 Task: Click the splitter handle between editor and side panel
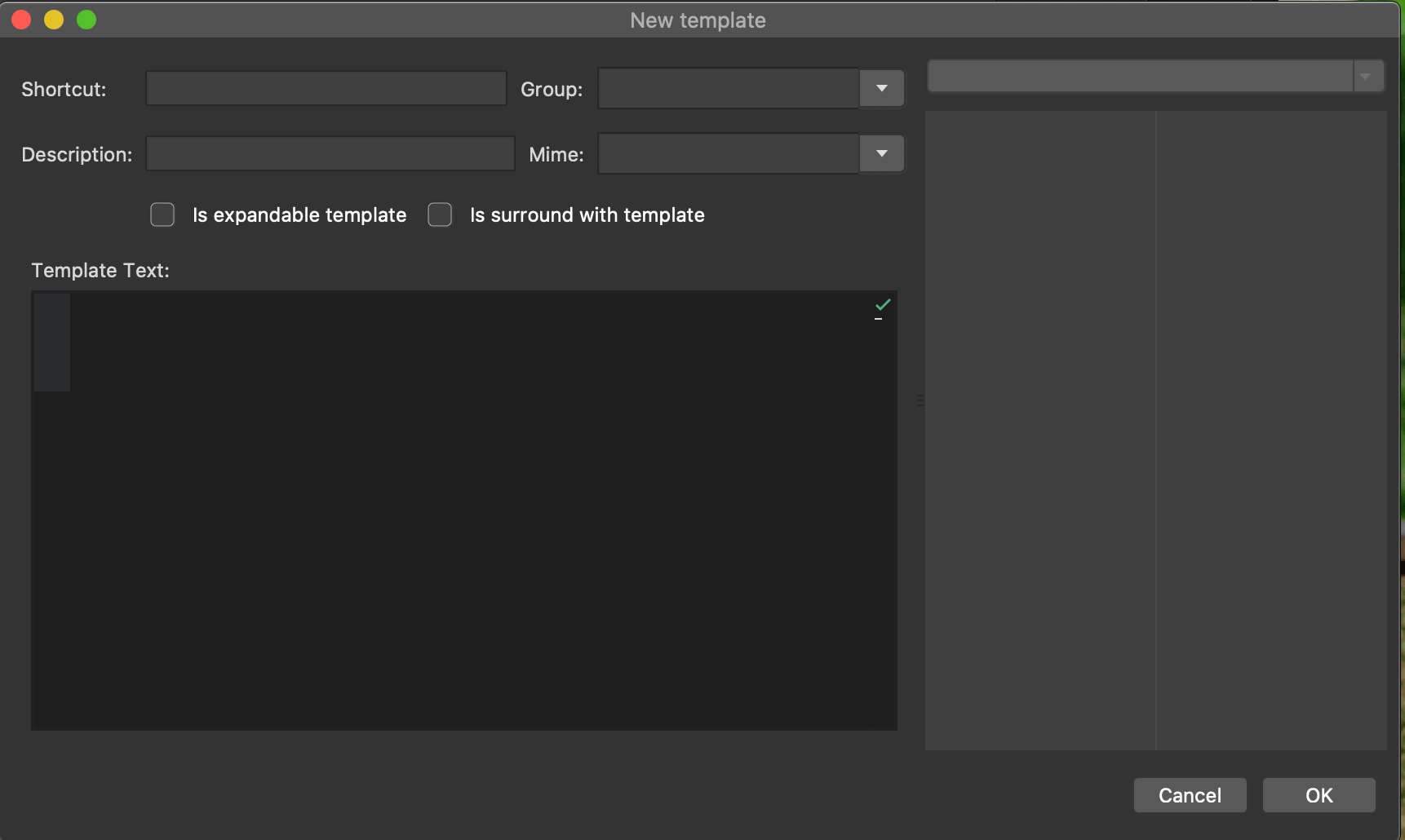point(920,400)
